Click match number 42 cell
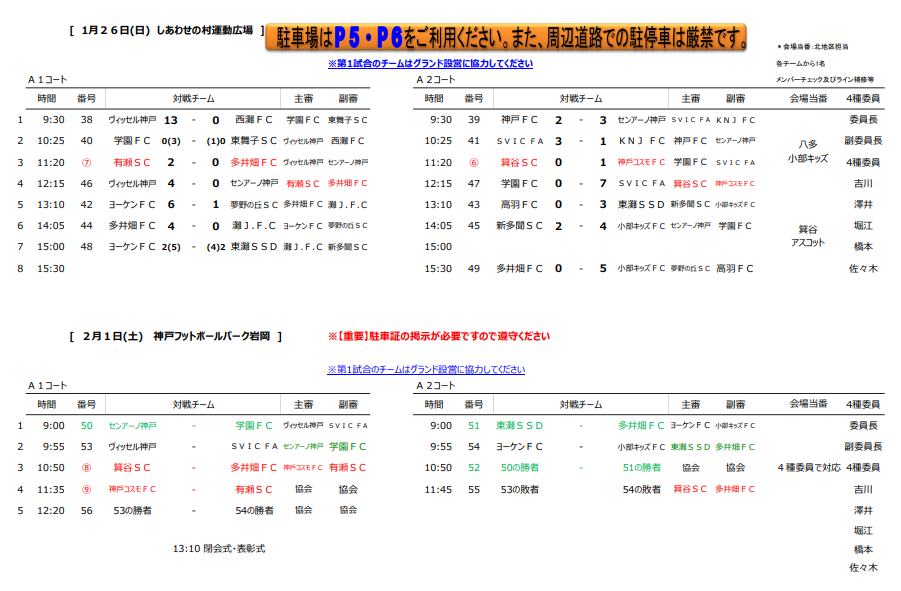The height and width of the screenshot is (591, 901). point(86,204)
